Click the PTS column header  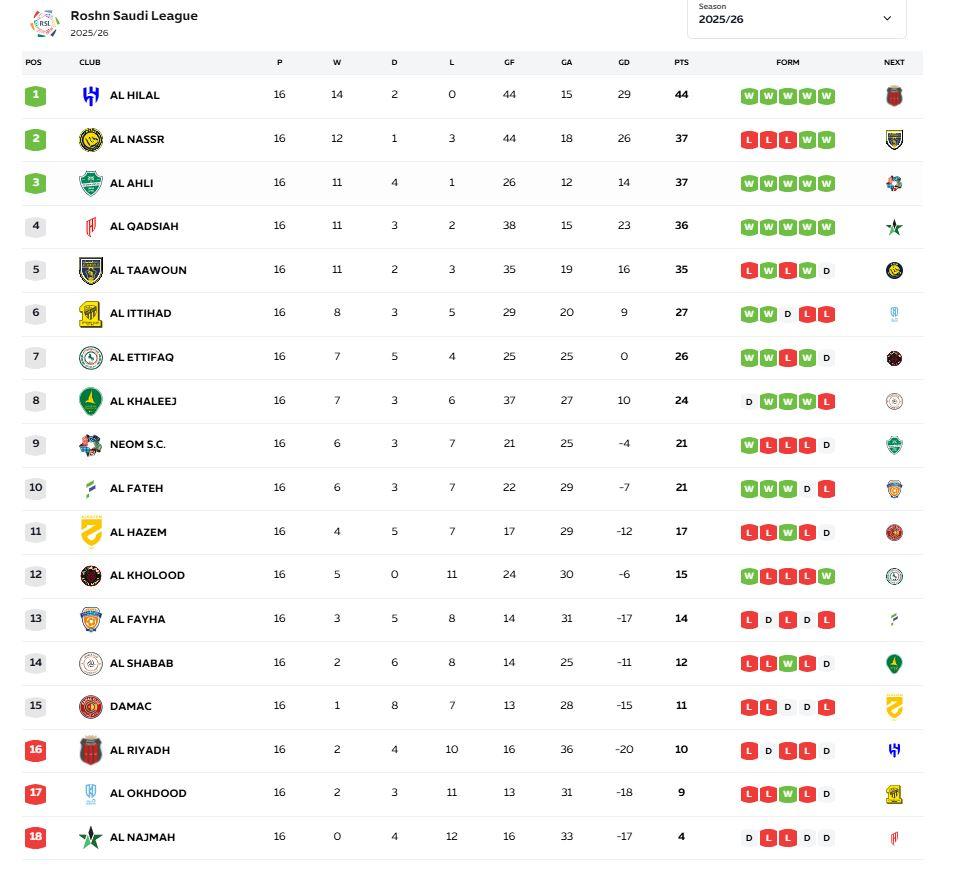coord(681,62)
